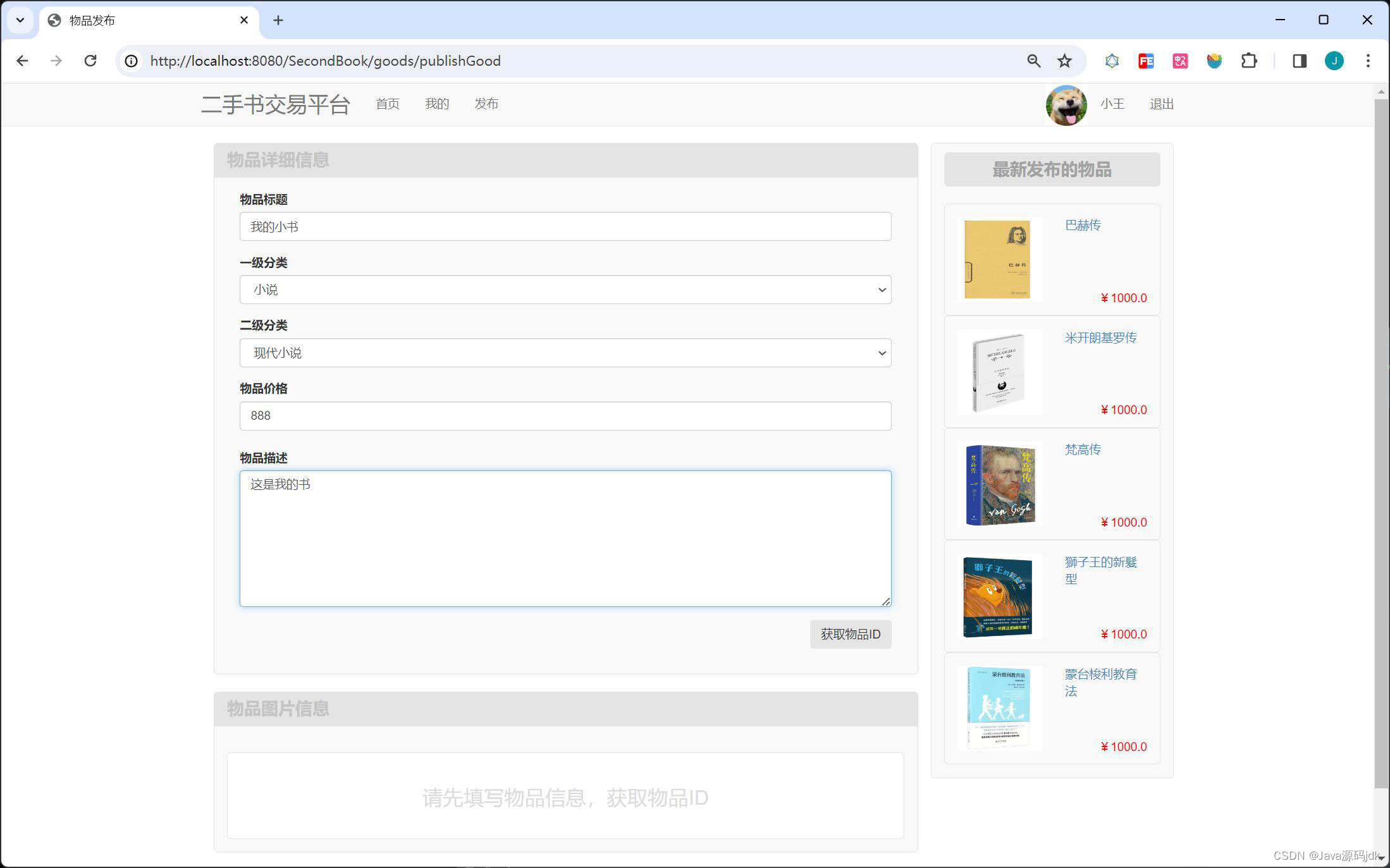Open the 巴赫传 book link

[1083, 225]
